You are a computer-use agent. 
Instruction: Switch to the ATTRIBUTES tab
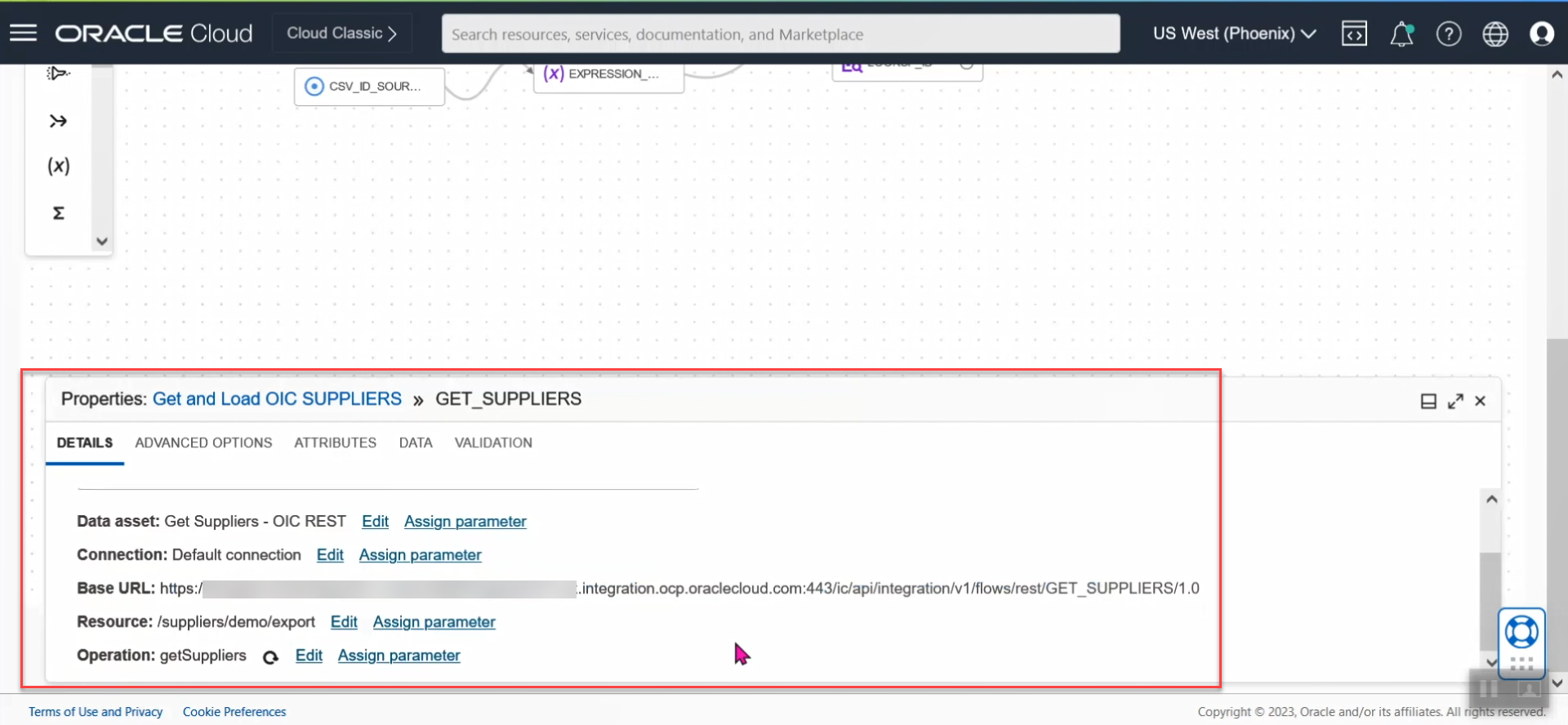[335, 443]
